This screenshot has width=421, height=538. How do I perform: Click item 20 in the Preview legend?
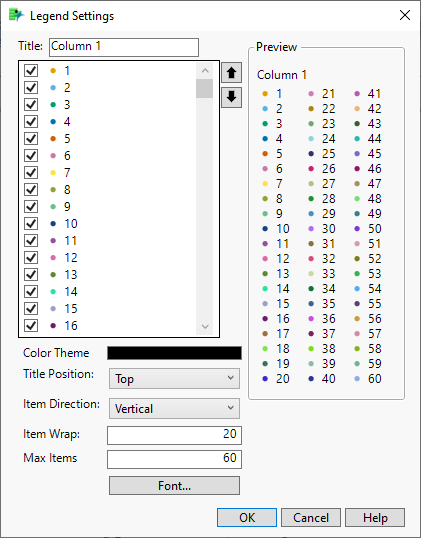click(276, 378)
